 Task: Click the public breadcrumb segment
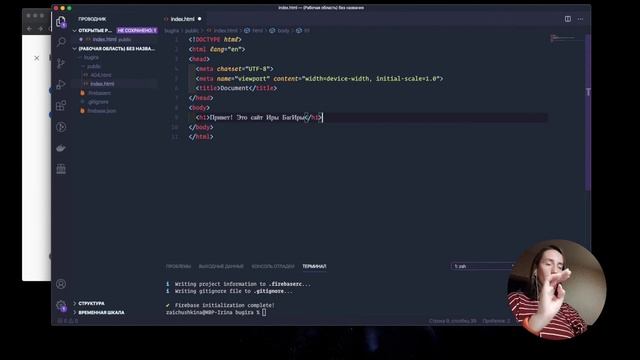click(x=191, y=31)
